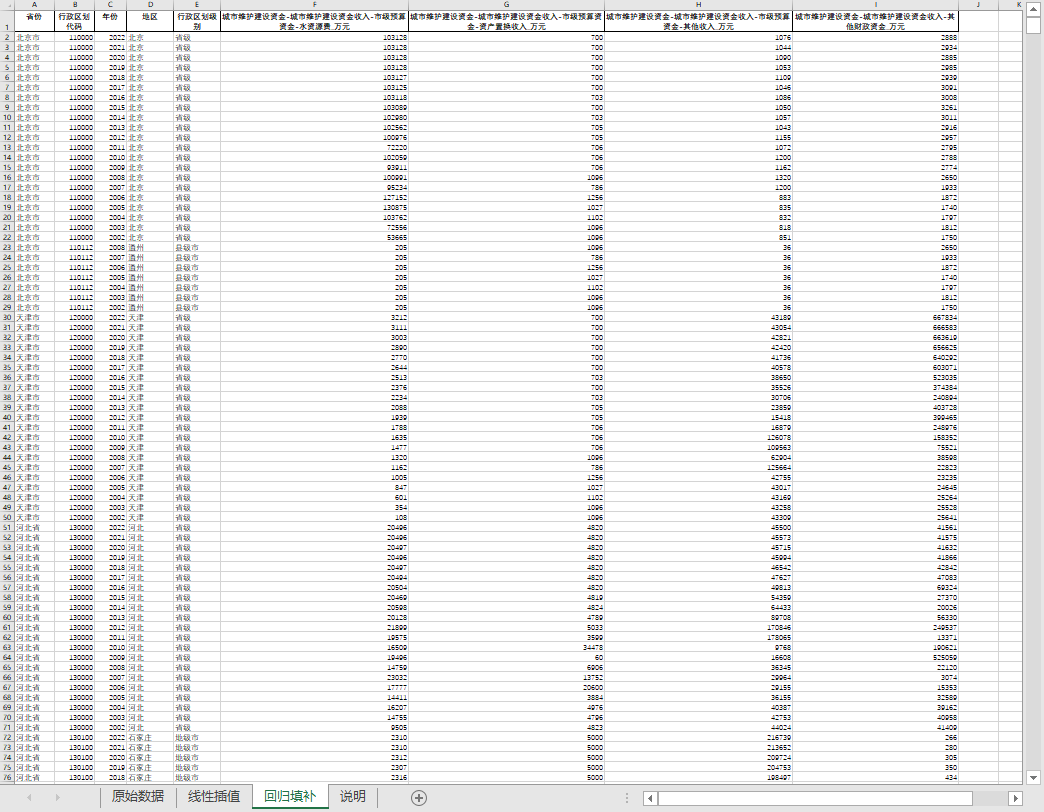Viewport: 1044px width, 812px height.
Task: Select column J header
Action: click(x=978, y=5)
